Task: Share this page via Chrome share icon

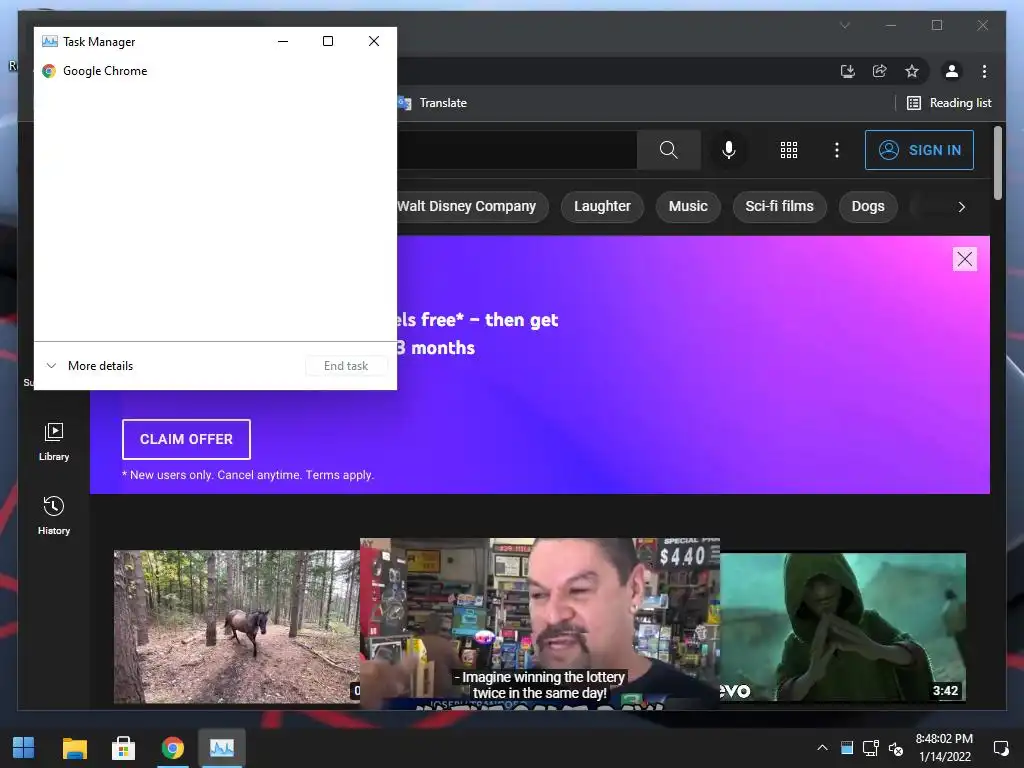Action: [880, 71]
